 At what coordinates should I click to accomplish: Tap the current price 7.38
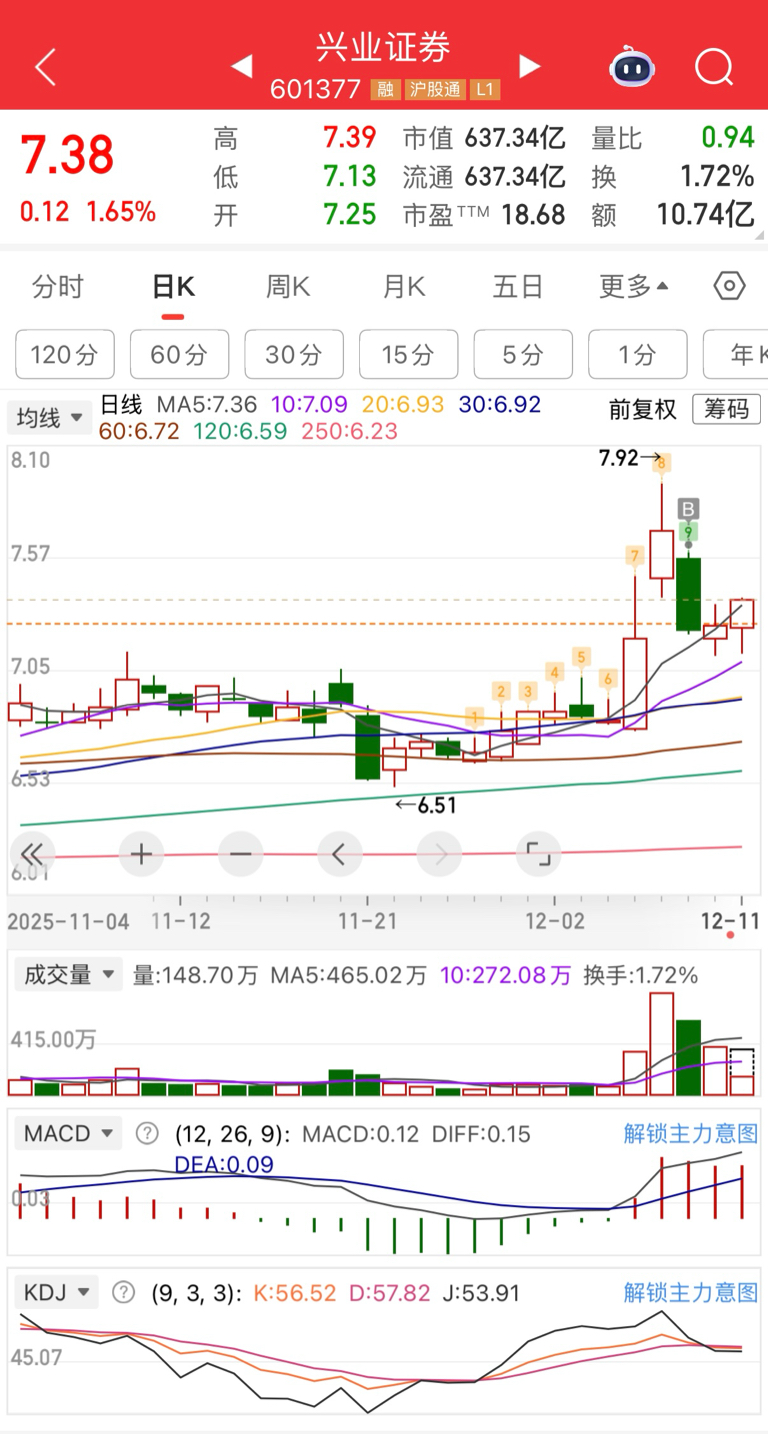pos(68,156)
